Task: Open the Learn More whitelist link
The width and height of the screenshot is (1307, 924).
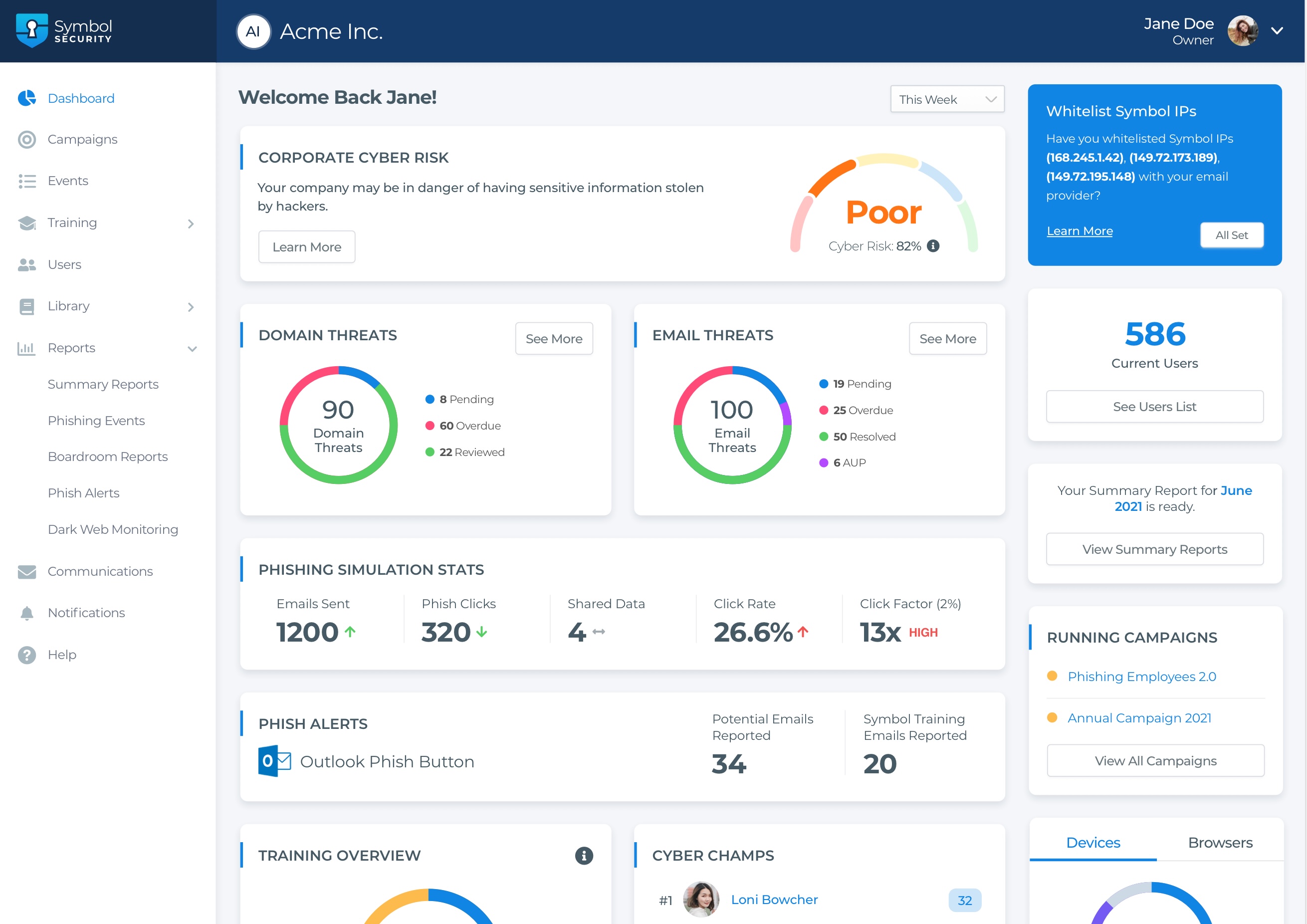Action: coord(1080,231)
